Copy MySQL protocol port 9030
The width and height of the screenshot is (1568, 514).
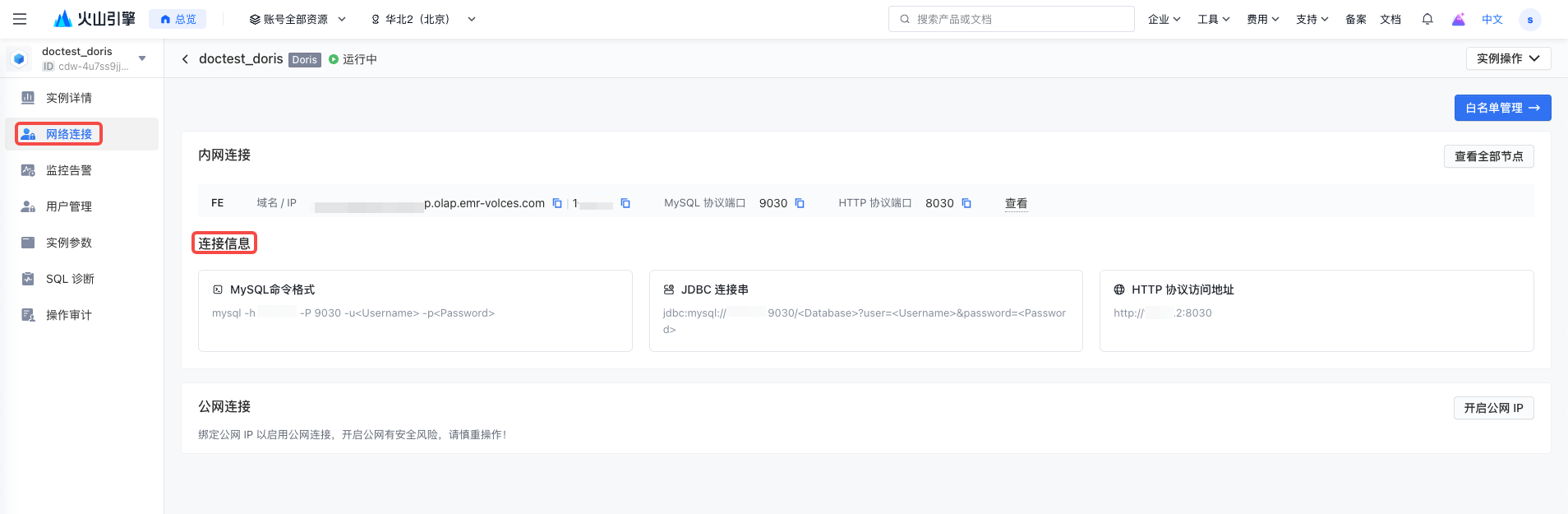coord(800,203)
